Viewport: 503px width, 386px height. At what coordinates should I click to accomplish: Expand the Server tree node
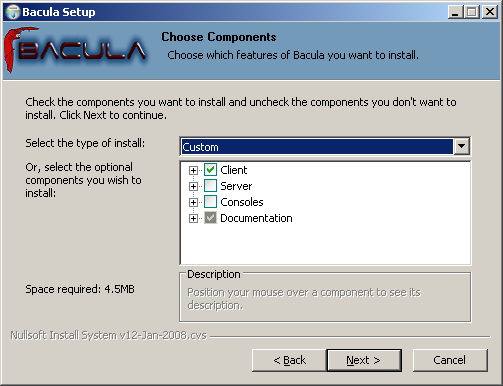(193, 186)
